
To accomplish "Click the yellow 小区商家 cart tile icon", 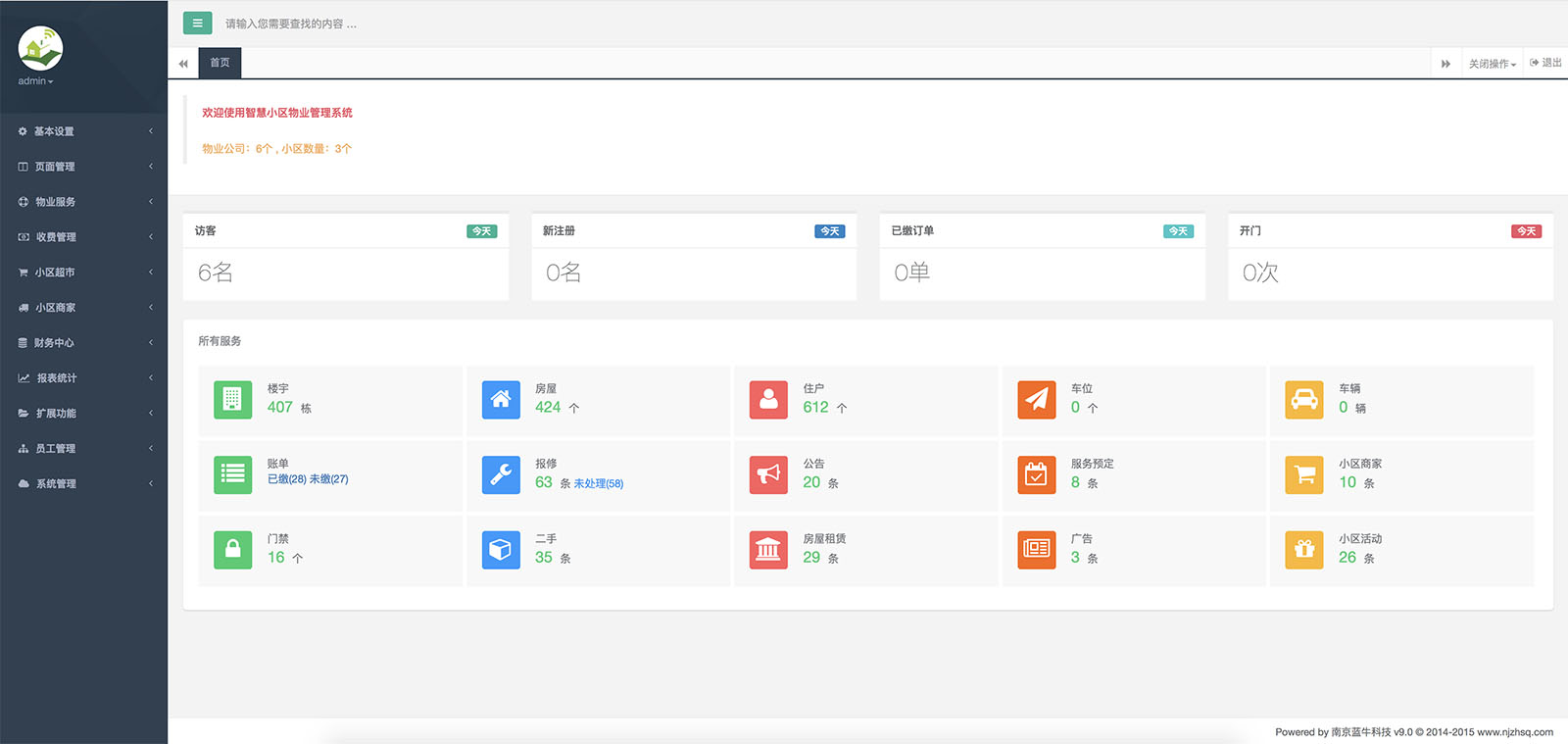I will tap(1304, 474).
